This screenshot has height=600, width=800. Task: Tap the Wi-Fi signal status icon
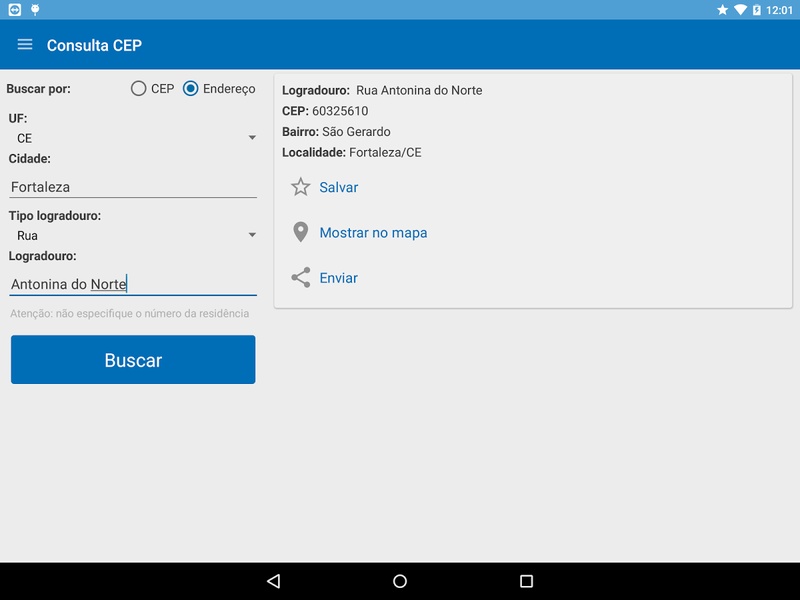[x=740, y=10]
